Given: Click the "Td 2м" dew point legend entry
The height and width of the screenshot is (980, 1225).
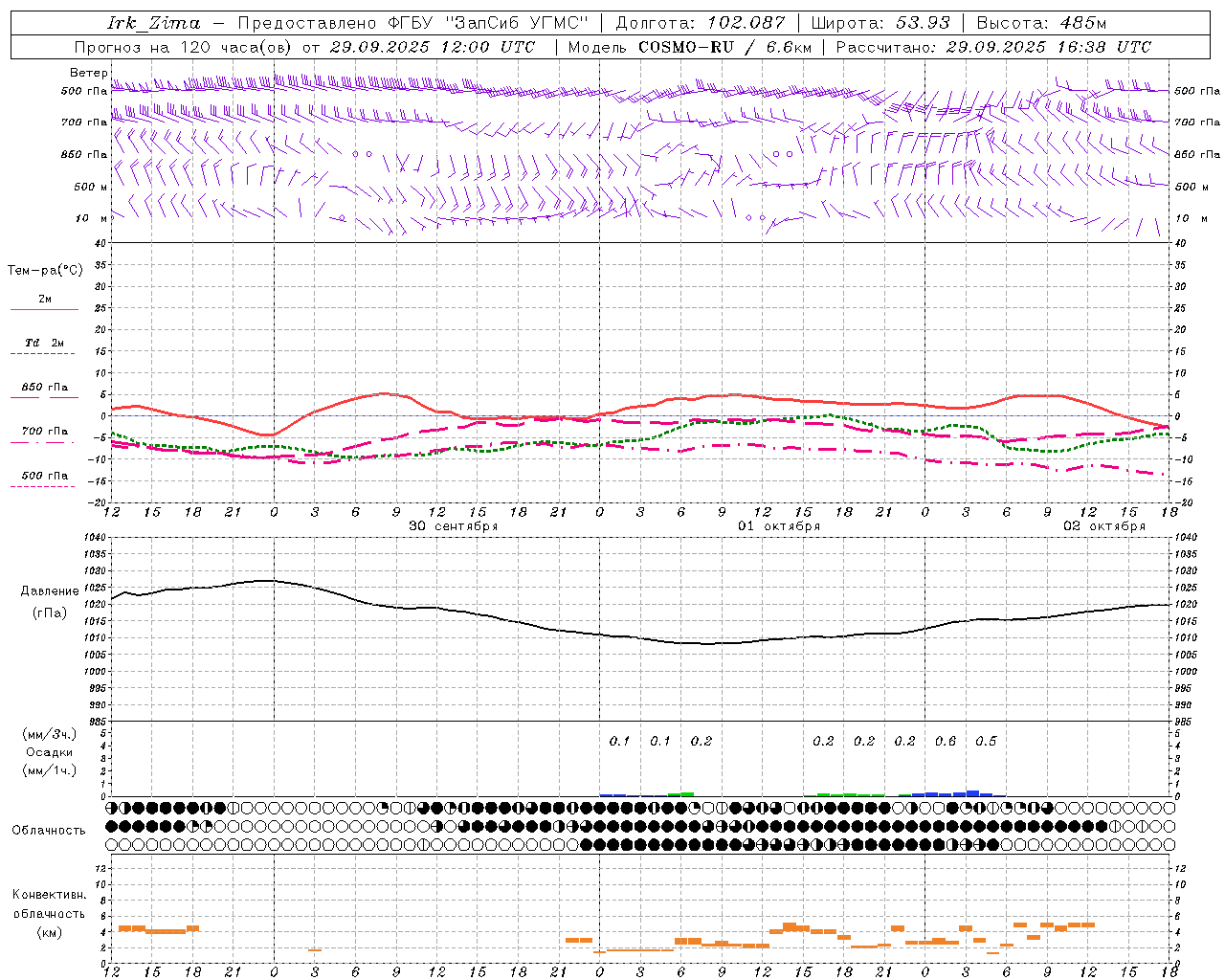Looking at the screenshot, I should click(45, 343).
